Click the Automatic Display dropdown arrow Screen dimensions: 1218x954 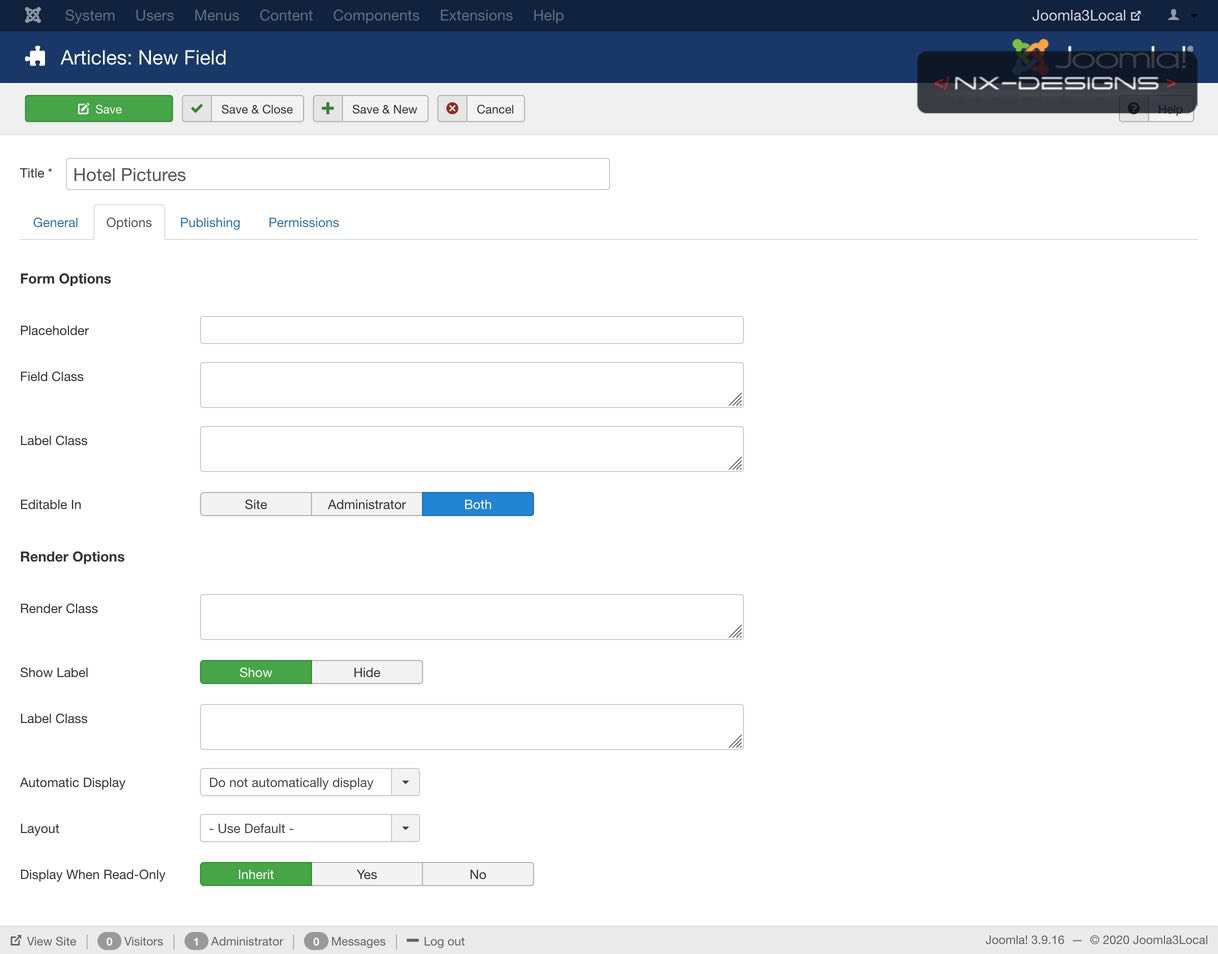click(405, 782)
